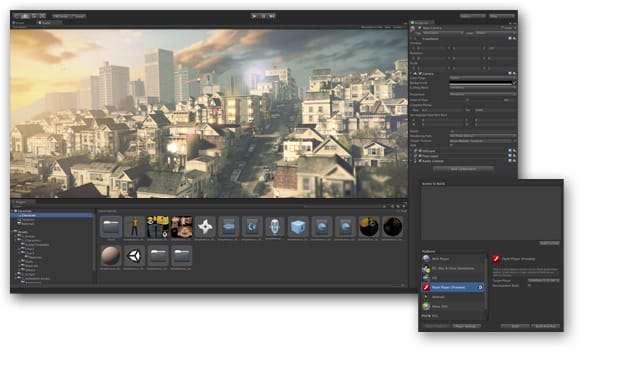Select the blue cube prefab asset
This screenshot has width=620, height=373.
(298, 227)
